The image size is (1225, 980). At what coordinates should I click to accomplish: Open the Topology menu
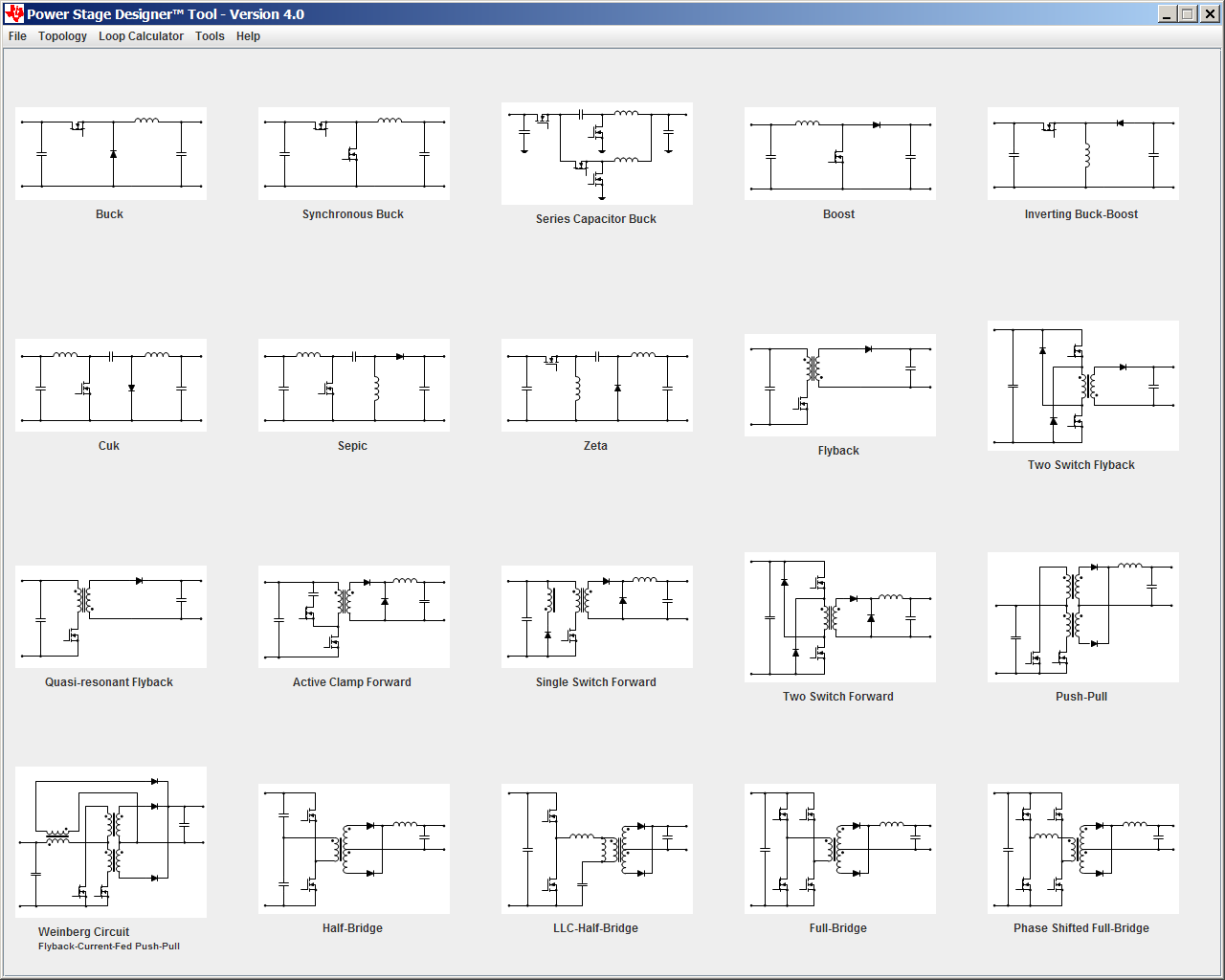(62, 36)
